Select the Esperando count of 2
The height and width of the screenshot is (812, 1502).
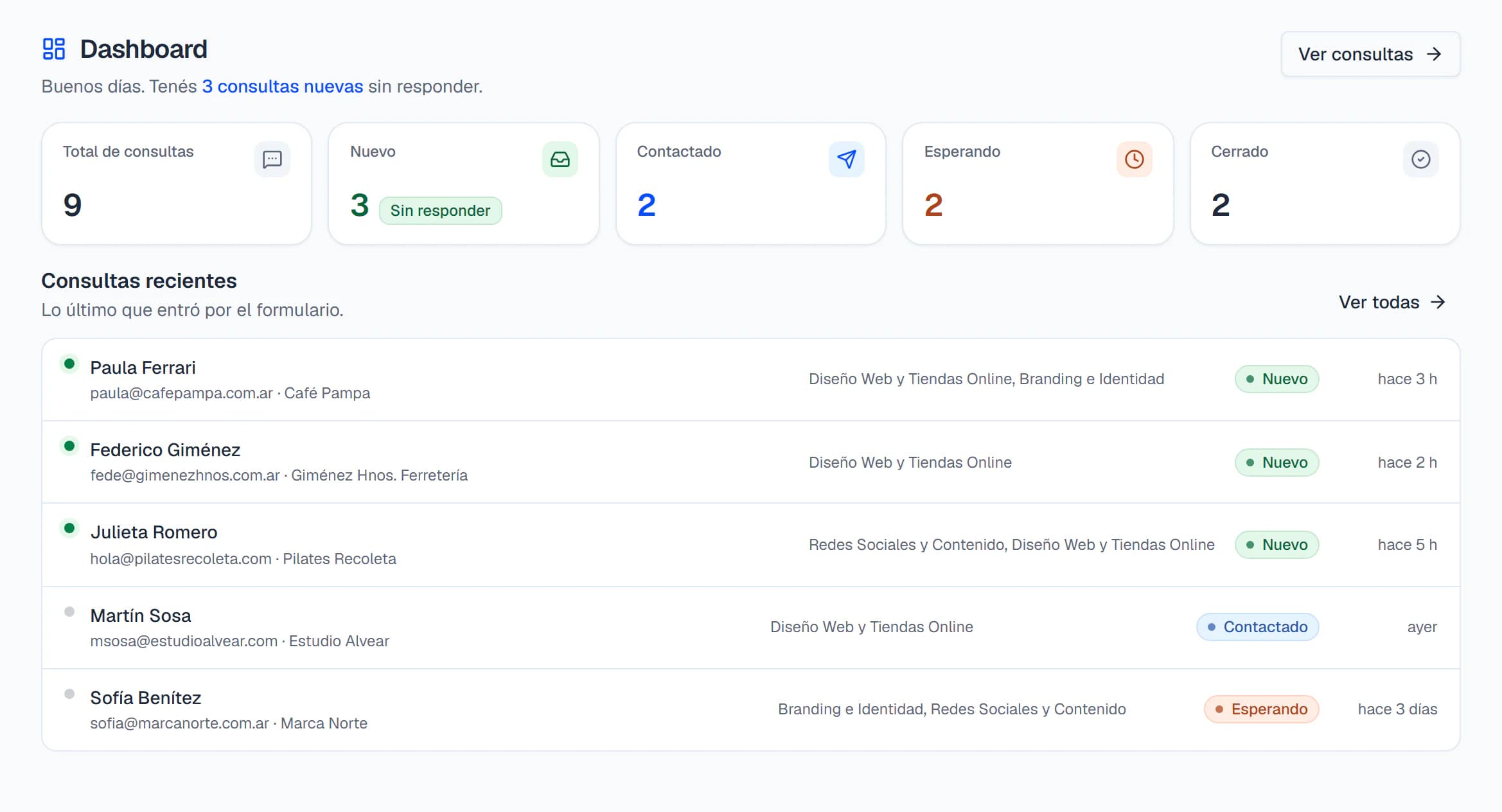(933, 206)
